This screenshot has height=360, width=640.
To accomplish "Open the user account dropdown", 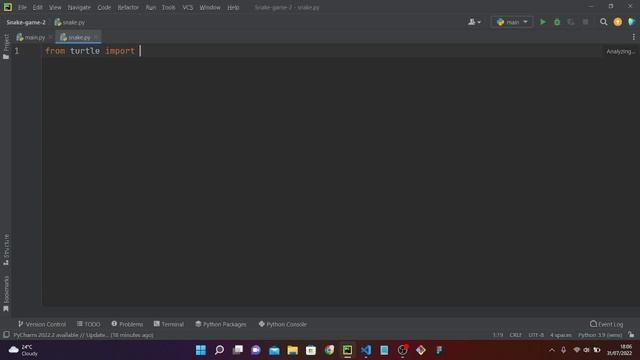I will pos(474,22).
